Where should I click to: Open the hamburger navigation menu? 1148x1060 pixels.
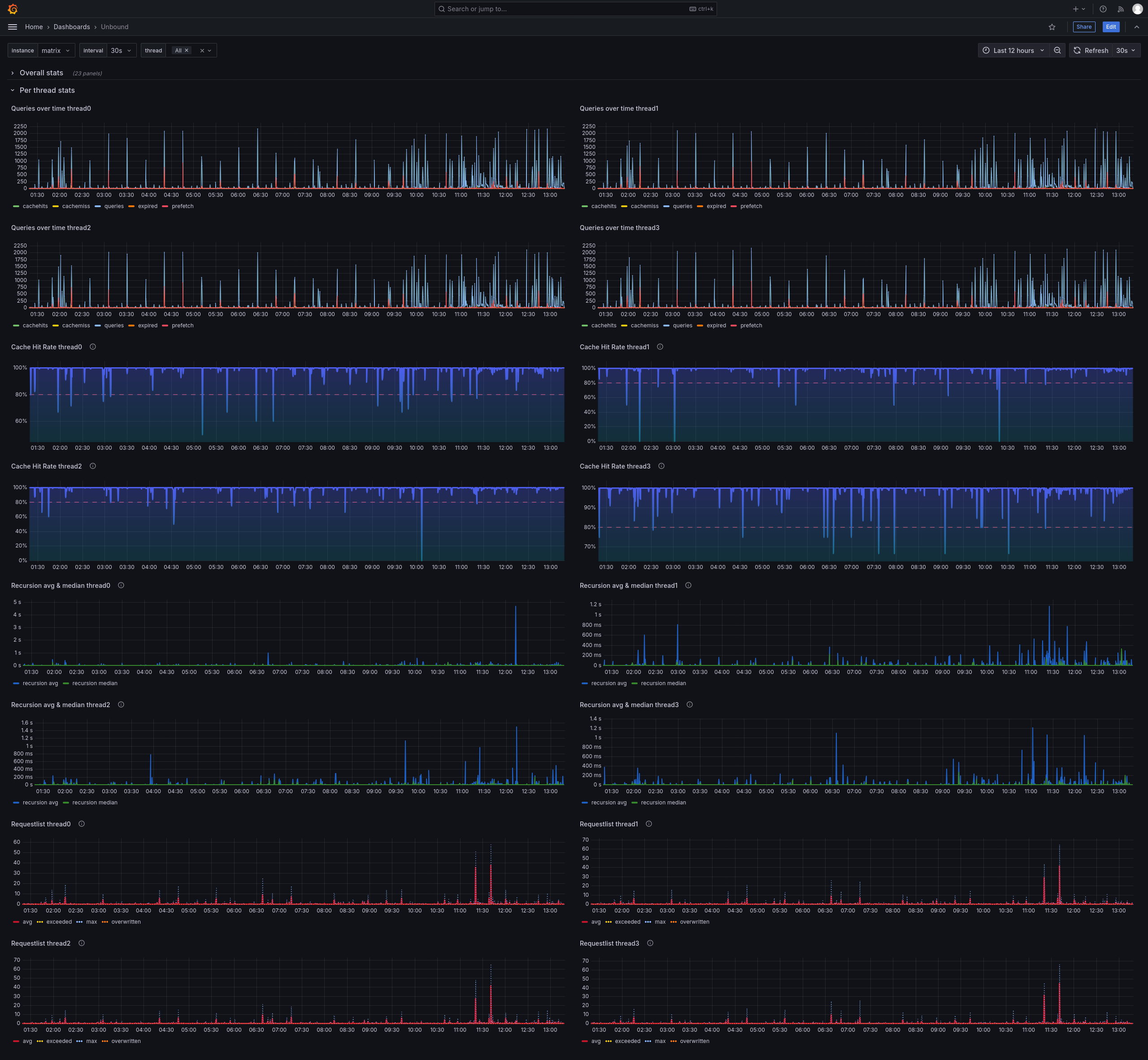pos(13,27)
